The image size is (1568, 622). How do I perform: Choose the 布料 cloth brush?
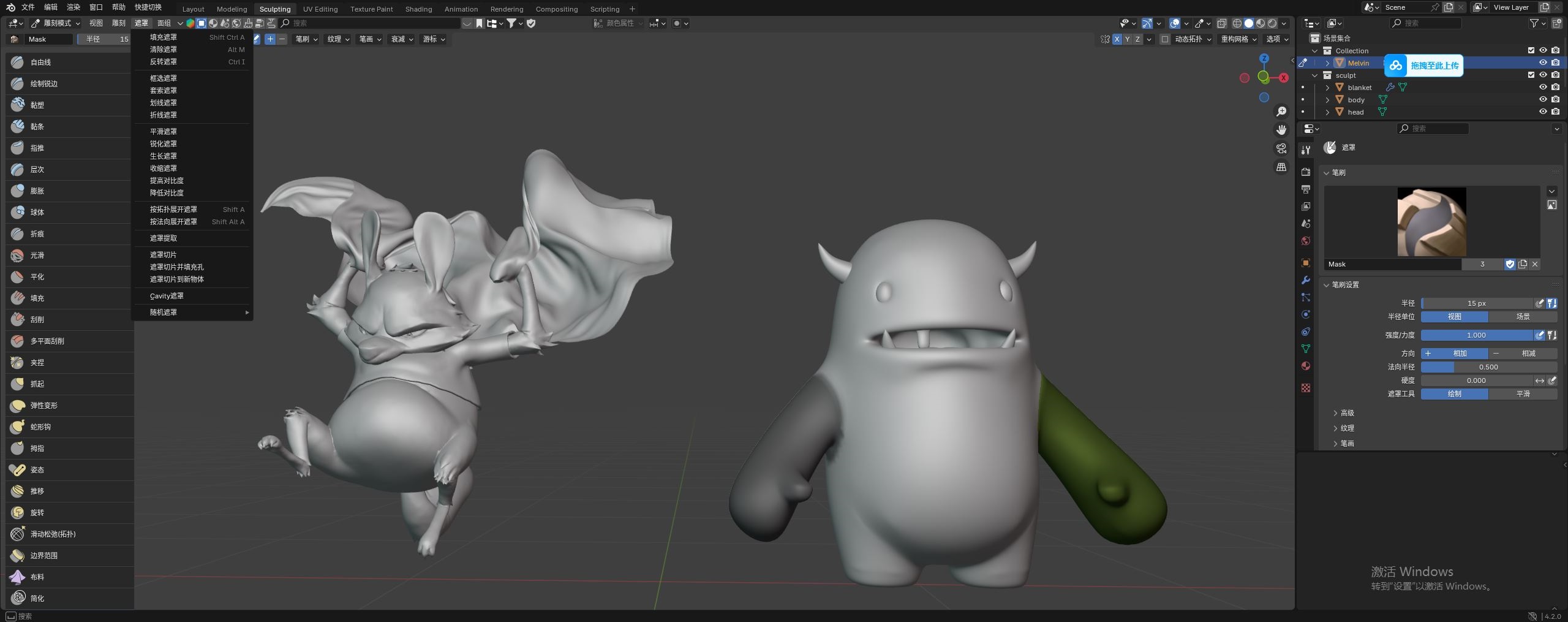click(x=37, y=577)
